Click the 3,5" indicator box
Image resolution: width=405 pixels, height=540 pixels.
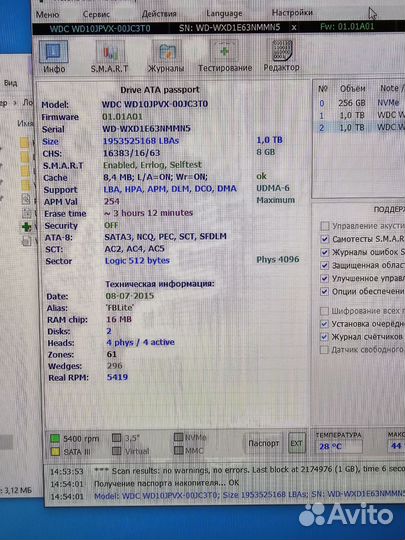[117, 438]
